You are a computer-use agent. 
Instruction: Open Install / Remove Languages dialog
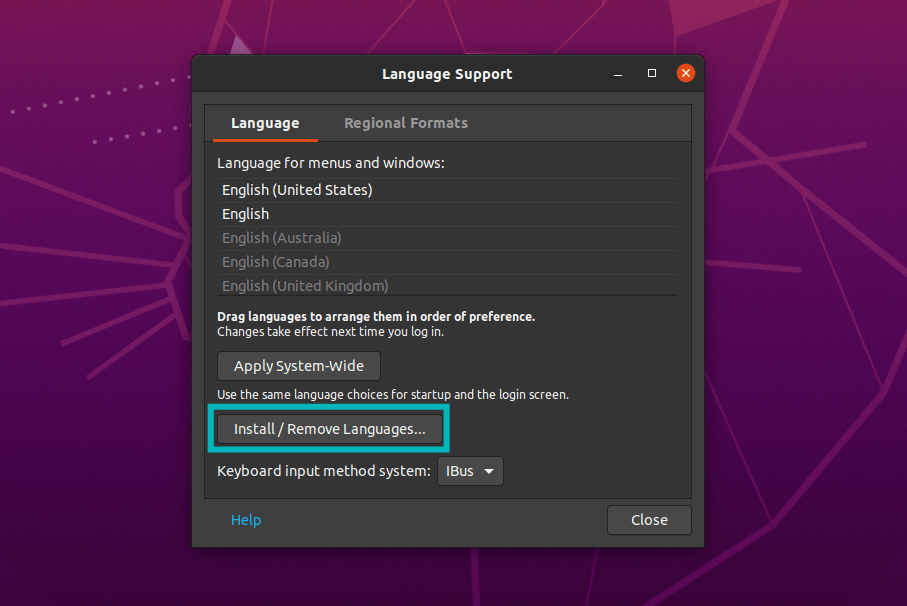pyautogui.click(x=329, y=429)
